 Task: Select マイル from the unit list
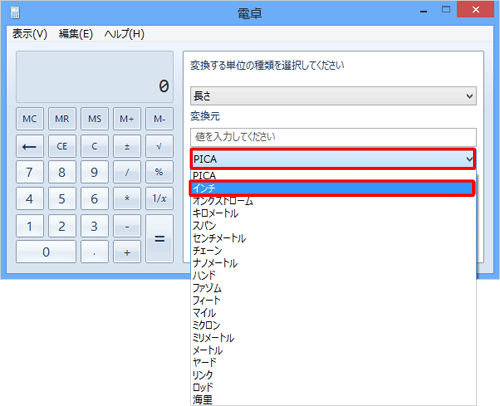333,313
